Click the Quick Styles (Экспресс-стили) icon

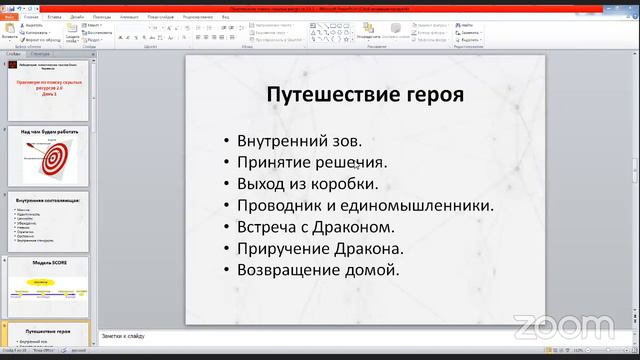click(396, 28)
